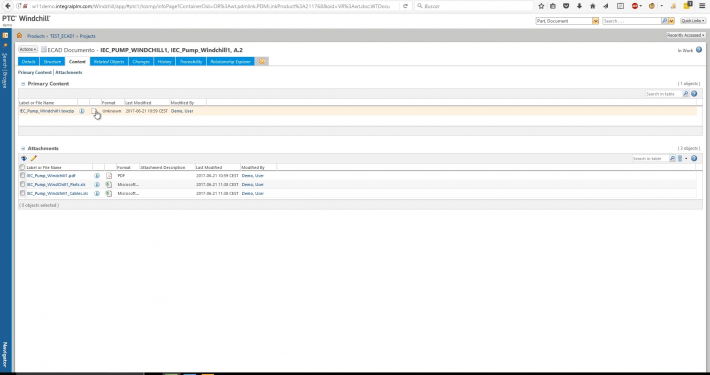Open help icon of Primary Content table

pos(694,94)
